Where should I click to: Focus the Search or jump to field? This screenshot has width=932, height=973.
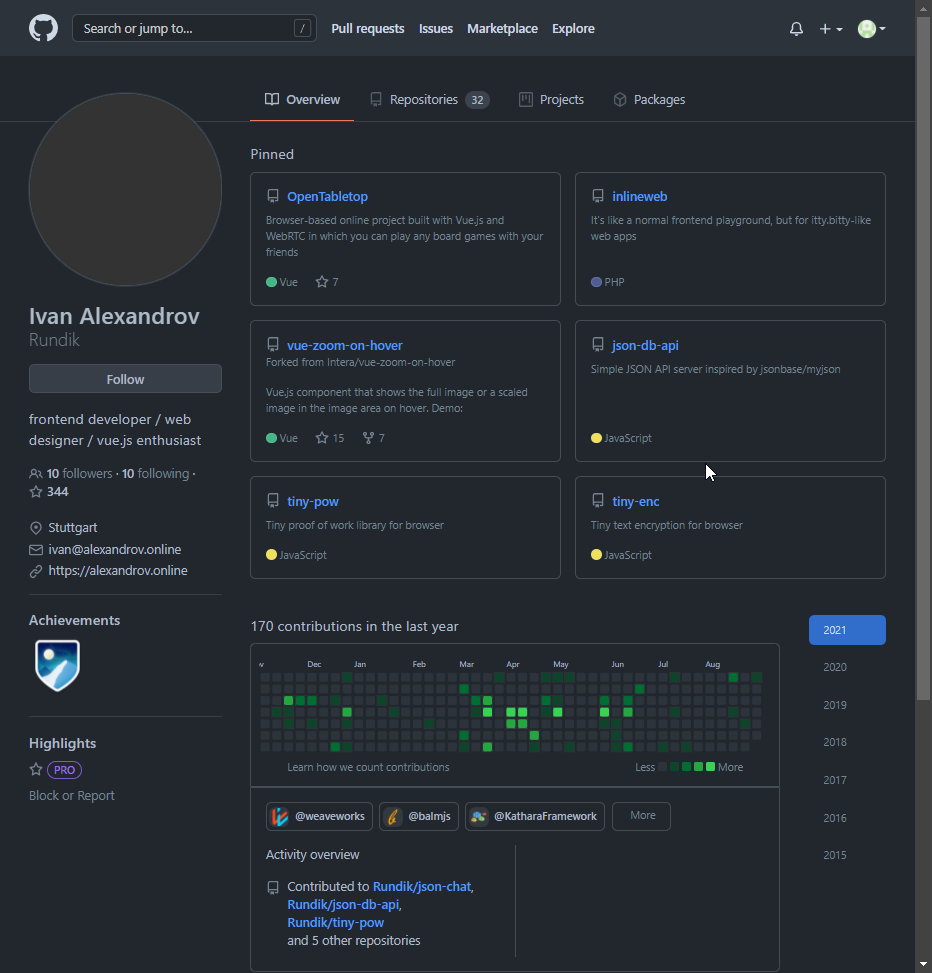[x=194, y=29]
